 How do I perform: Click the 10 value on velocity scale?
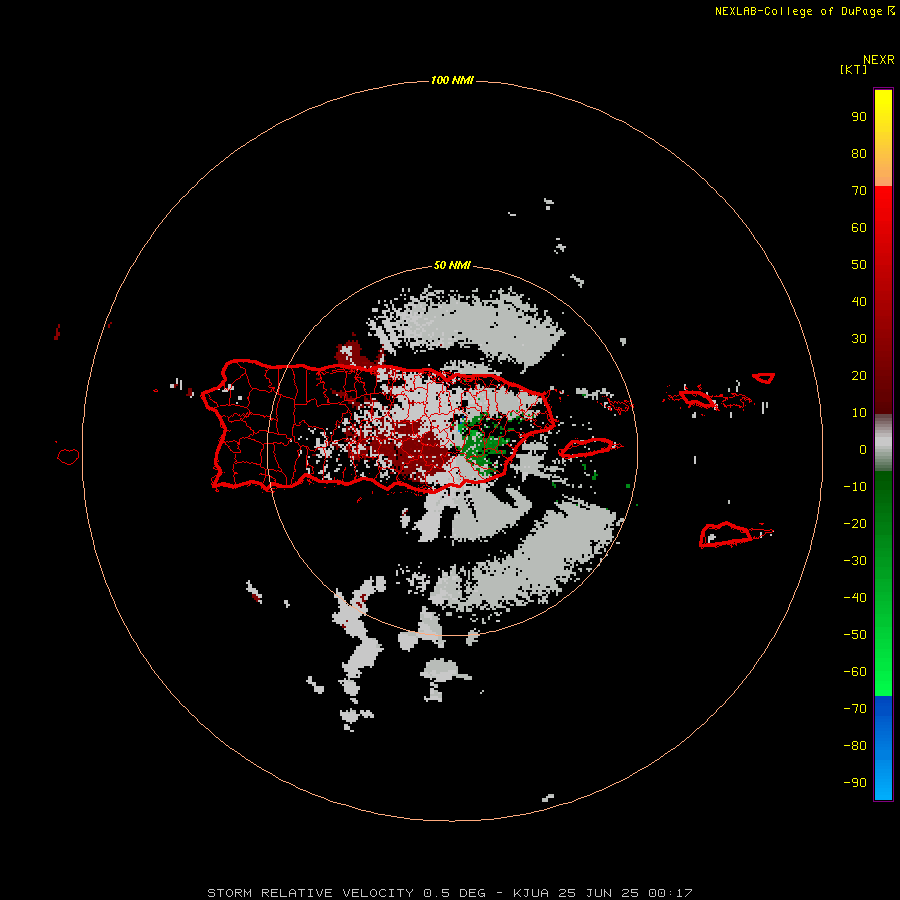coord(859,413)
